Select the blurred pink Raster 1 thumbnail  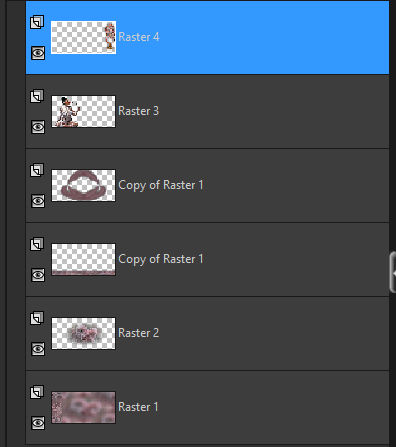[x=83, y=407]
